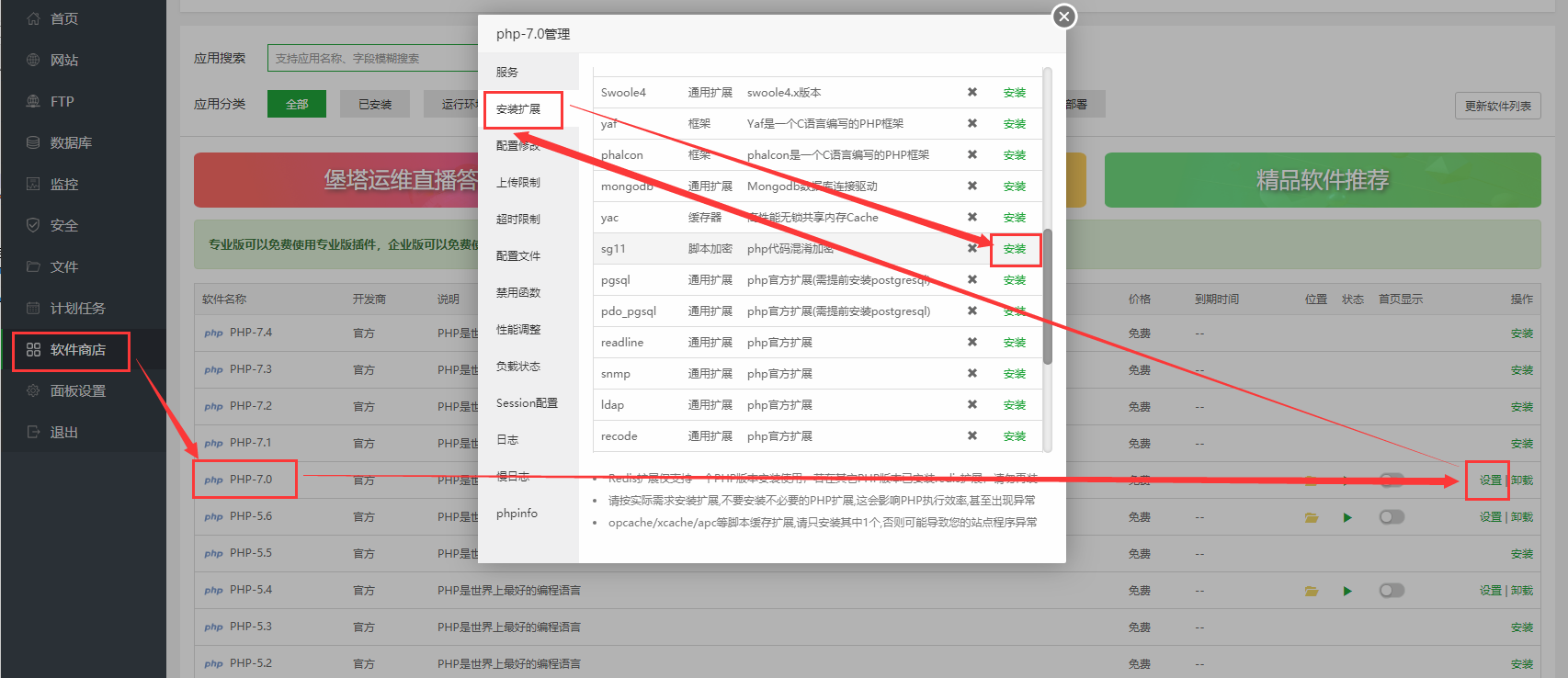Install the sg11 extension
Image resolution: width=1568 pixels, height=678 pixels.
coord(1015,249)
